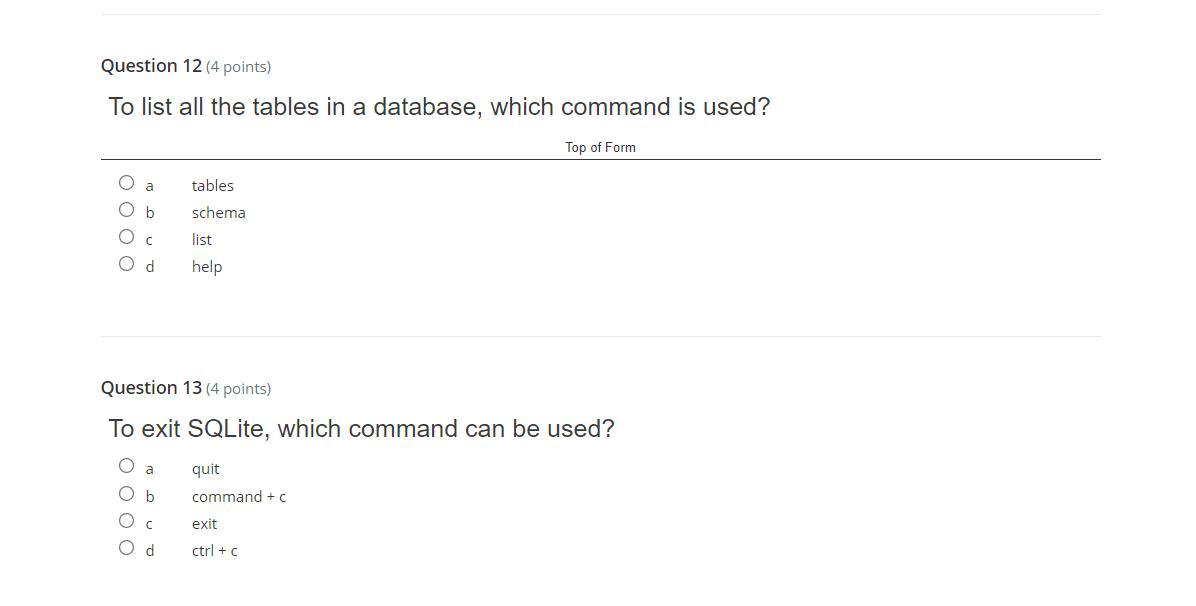Select radio option a 'quit' in Question 13
1196x606 pixels.
point(126,466)
